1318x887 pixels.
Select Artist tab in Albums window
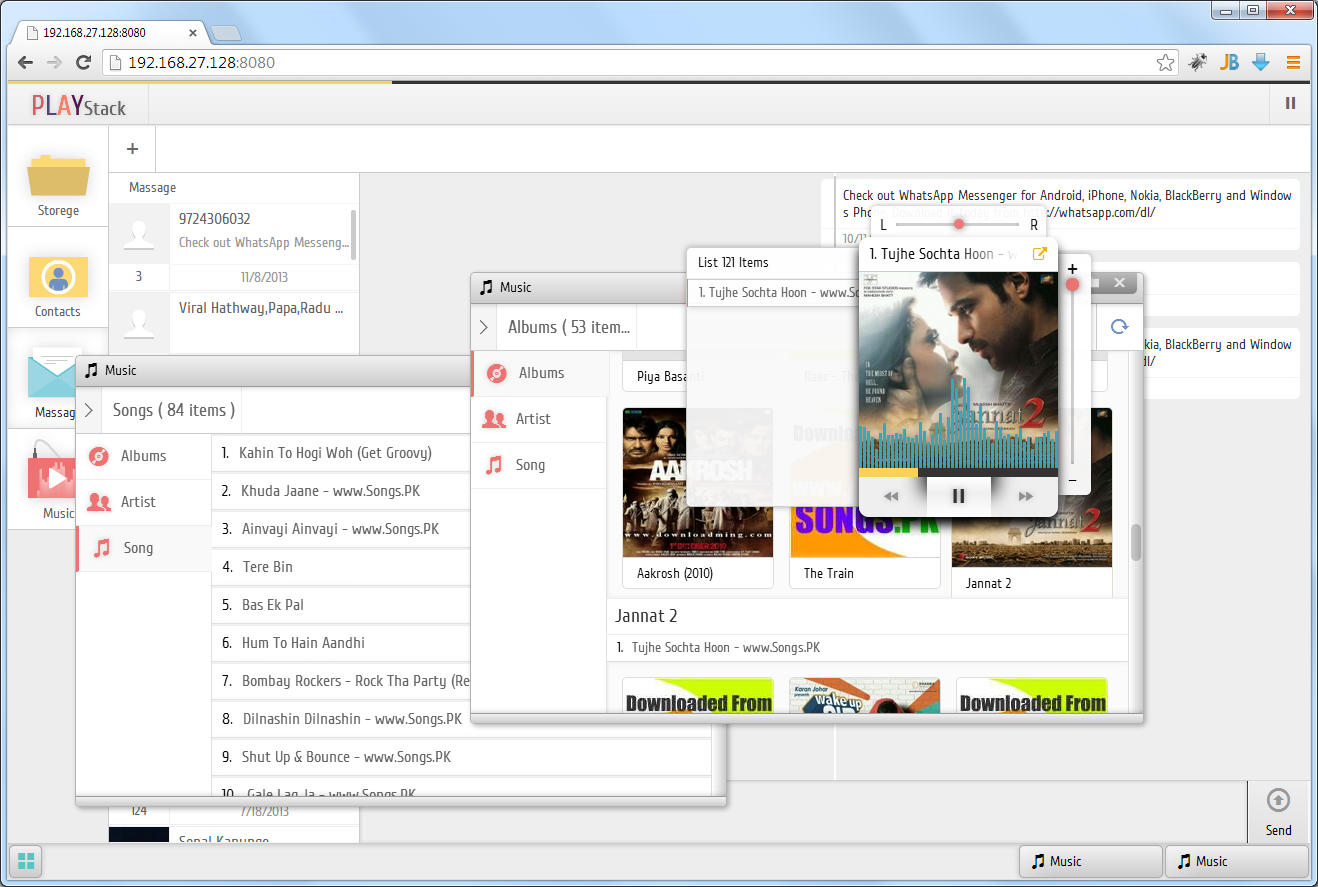point(540,419)
